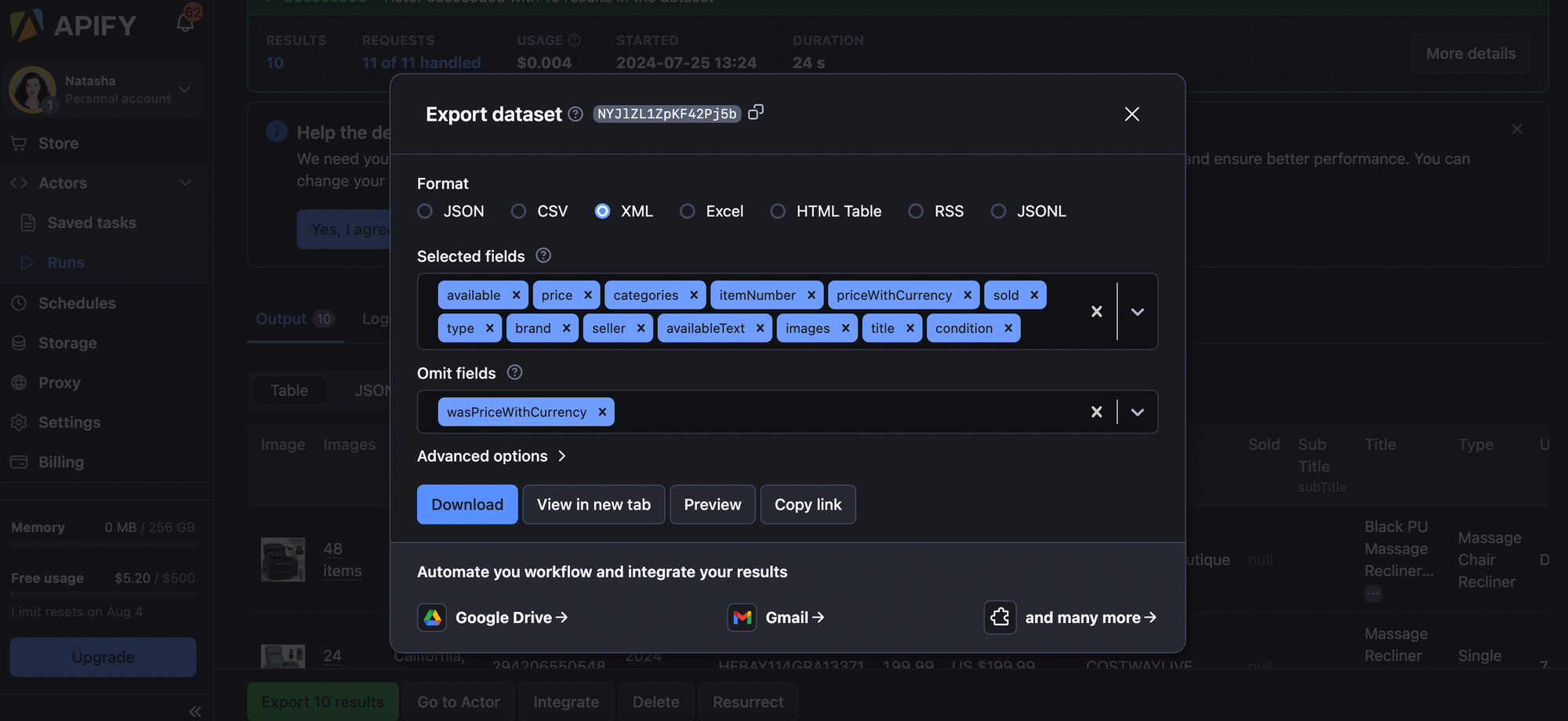Click the Download button
1568x721 pixels.
466,504
